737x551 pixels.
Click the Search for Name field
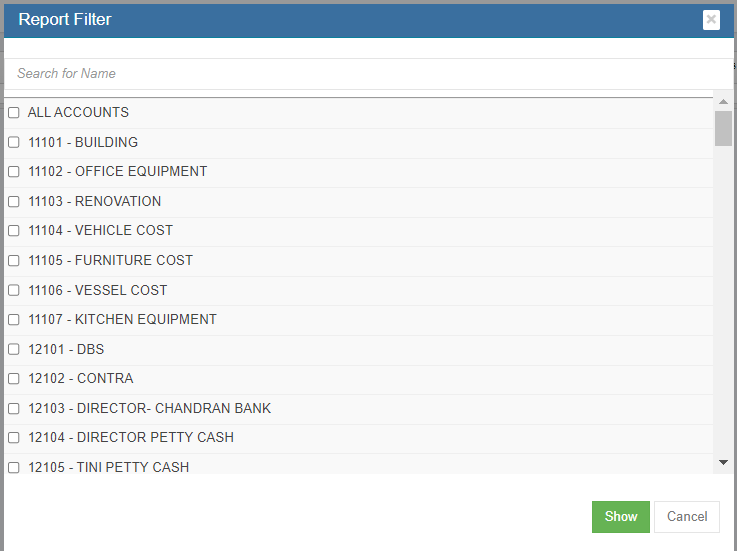click(x=368, y=74)
